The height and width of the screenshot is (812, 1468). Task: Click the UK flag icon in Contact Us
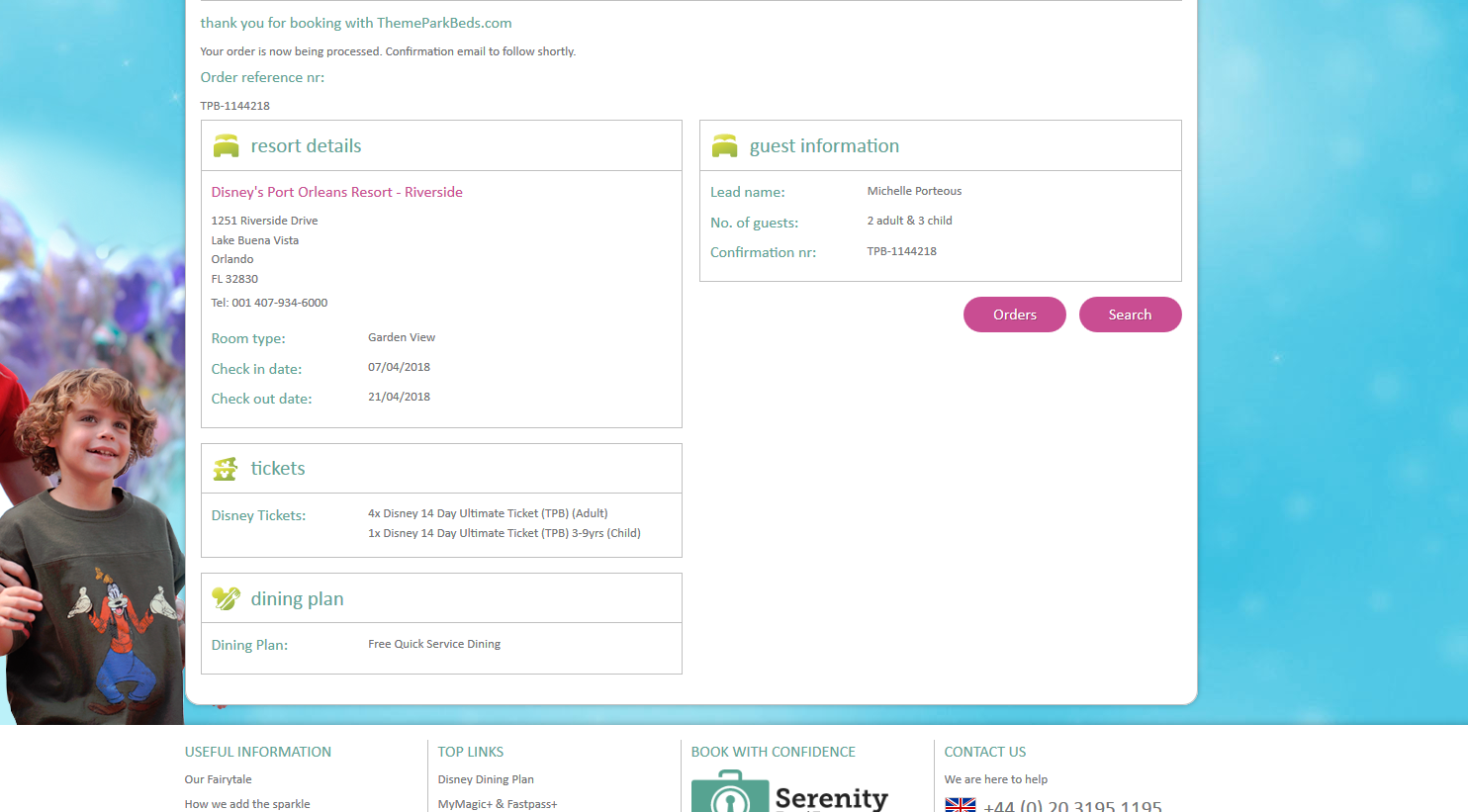[x=960, y=805]
